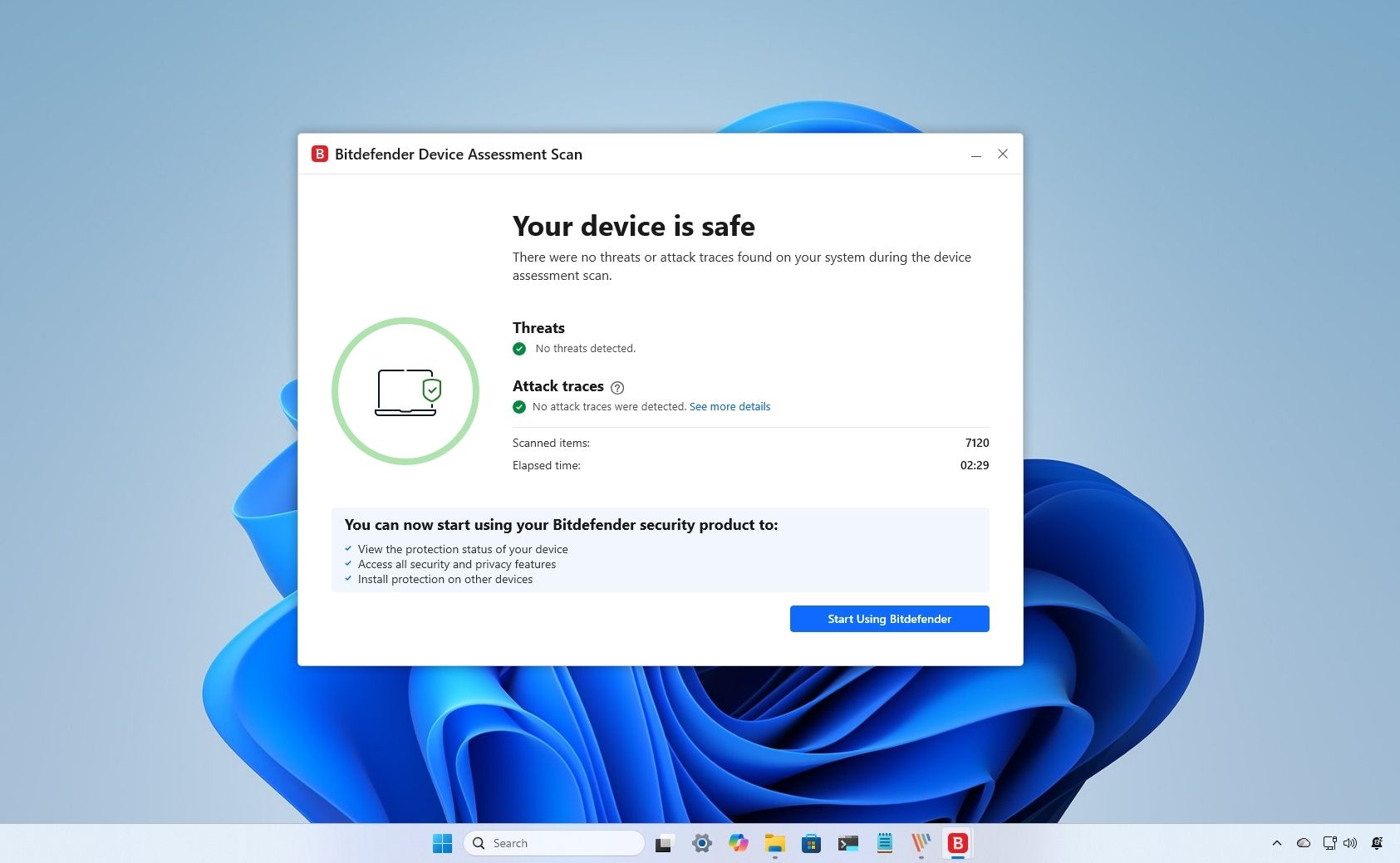The height and width of the screenshot is (863, 1400).
Task: Click the Start Using Bitdefender button
Action: tap(889, 619)
